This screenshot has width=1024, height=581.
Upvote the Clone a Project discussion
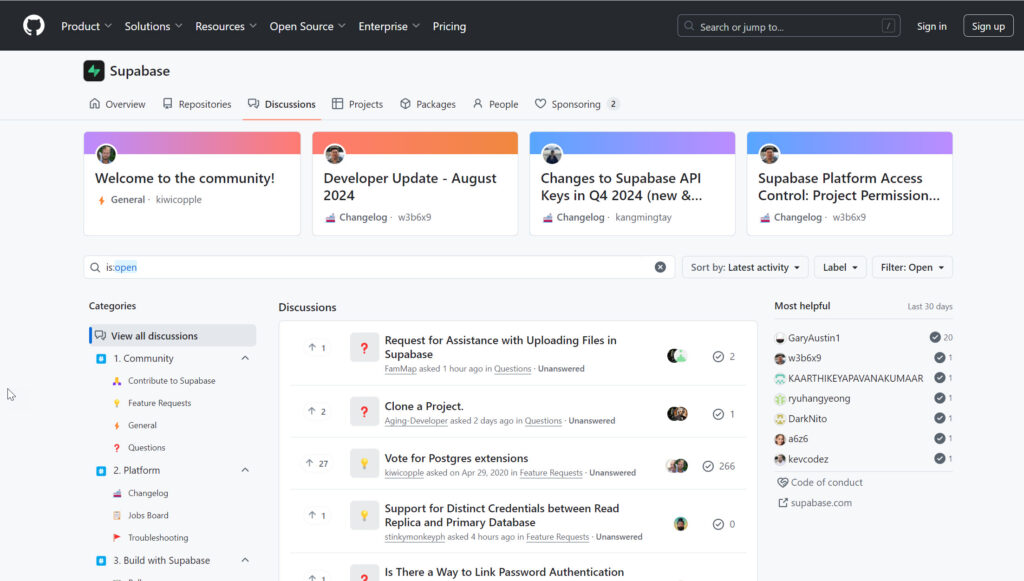click(316, 411)
